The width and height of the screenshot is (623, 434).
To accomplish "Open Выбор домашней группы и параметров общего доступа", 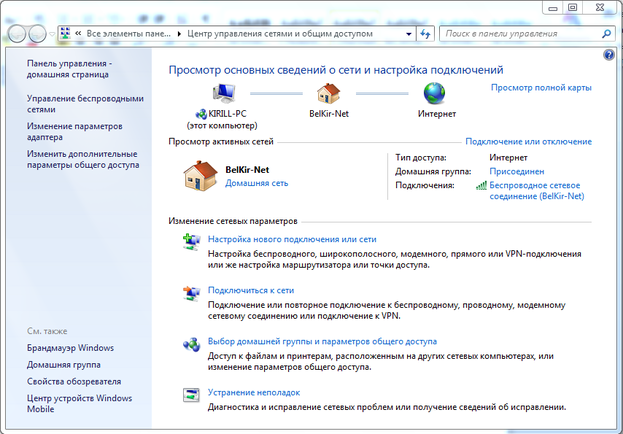I will click(322, 341).
